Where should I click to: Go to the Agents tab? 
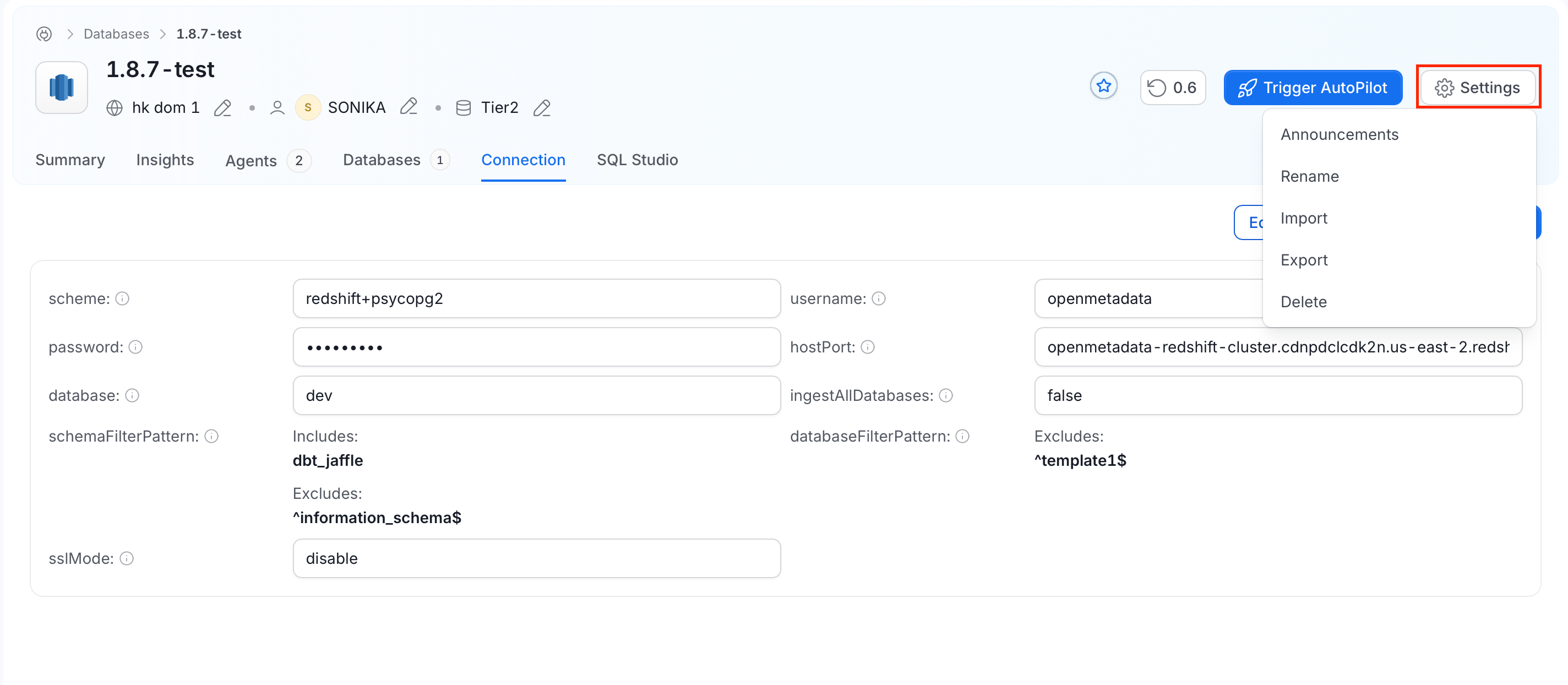268,161
